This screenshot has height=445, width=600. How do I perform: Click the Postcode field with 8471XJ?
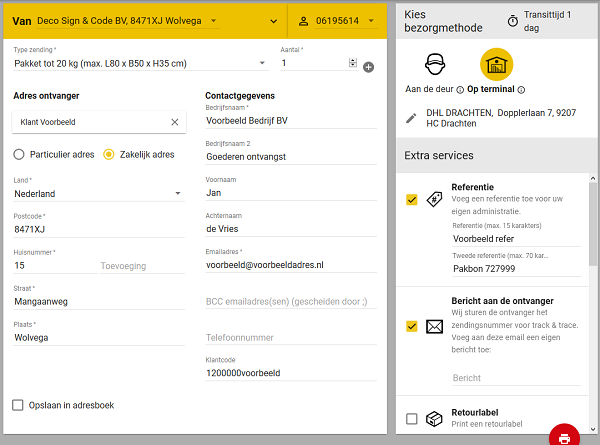(x=99, y=230)
